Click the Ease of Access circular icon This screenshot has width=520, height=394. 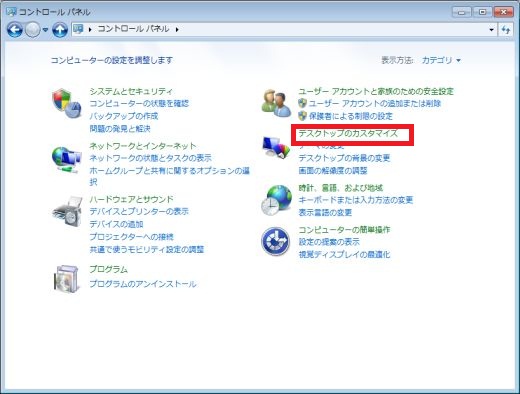[275, 241]
